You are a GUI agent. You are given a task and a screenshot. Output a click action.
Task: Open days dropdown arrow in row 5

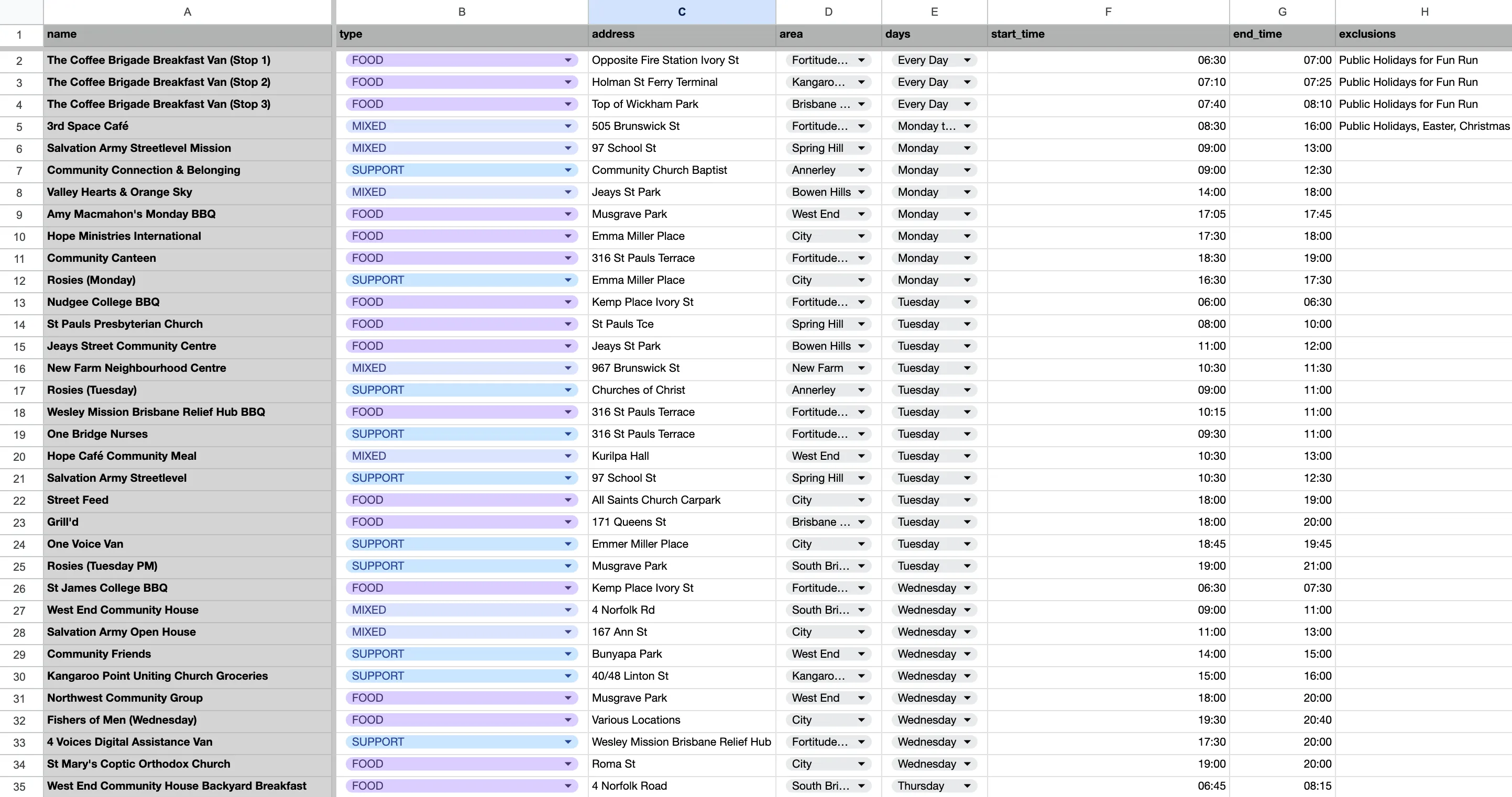[x=967, y=126]
